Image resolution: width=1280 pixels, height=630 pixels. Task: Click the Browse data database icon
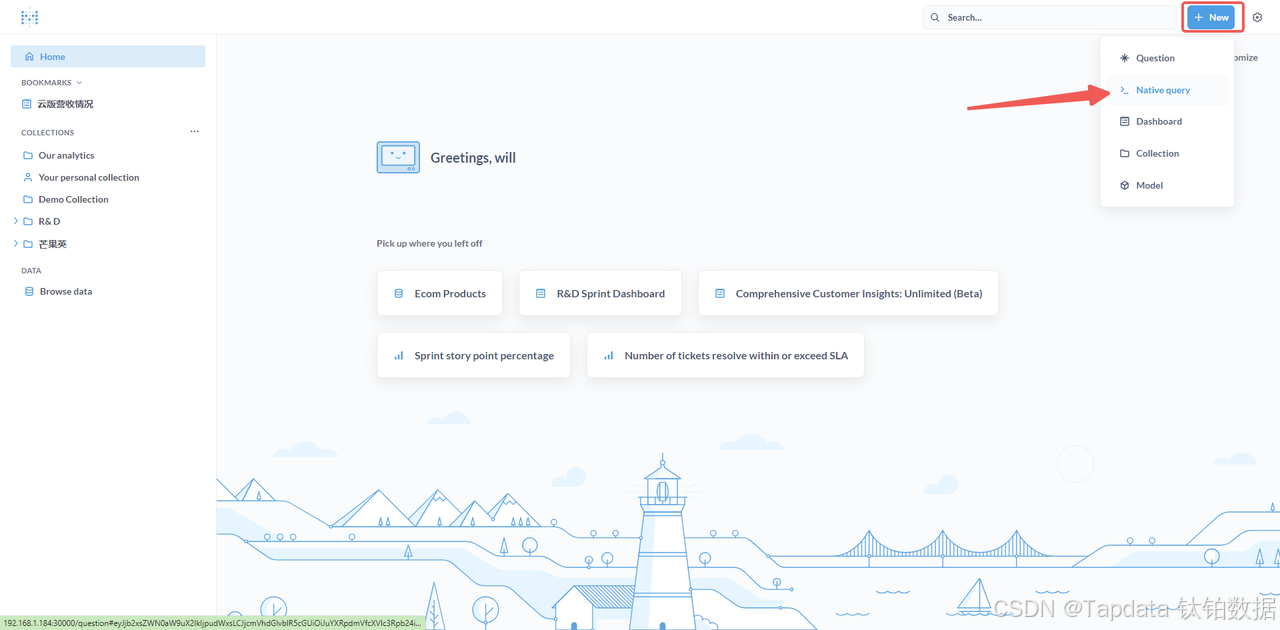(29, 292)
